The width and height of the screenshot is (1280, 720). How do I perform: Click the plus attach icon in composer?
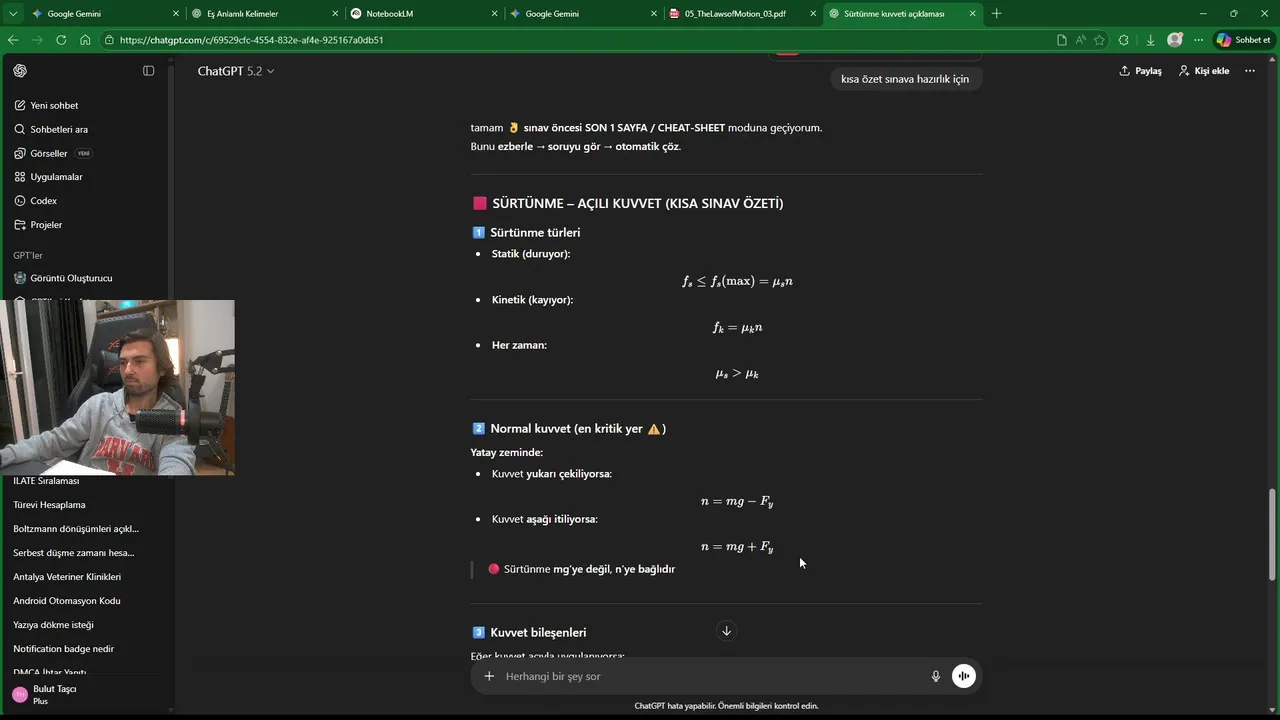[489, 676]
